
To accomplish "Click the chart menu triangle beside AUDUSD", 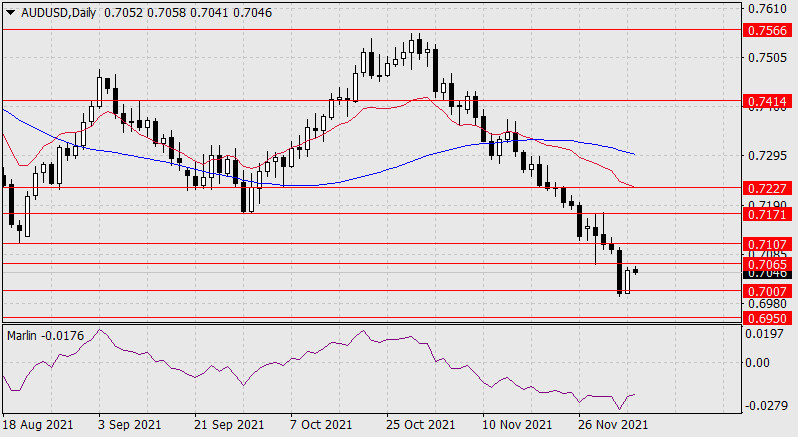I will coord(11,13).
